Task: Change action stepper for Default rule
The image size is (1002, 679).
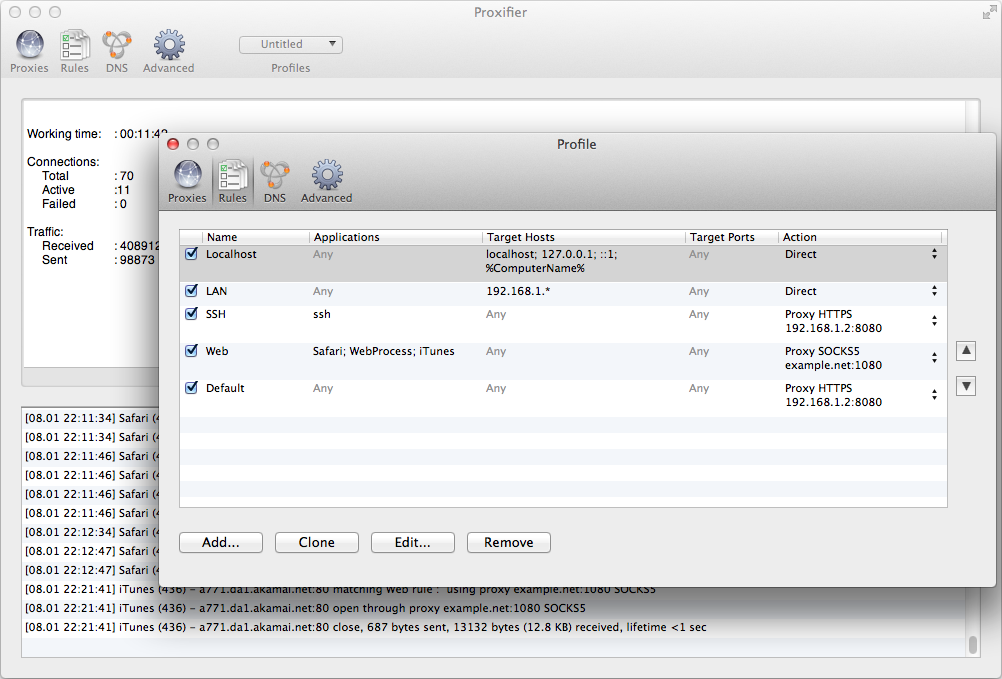Action: [934, 395]
